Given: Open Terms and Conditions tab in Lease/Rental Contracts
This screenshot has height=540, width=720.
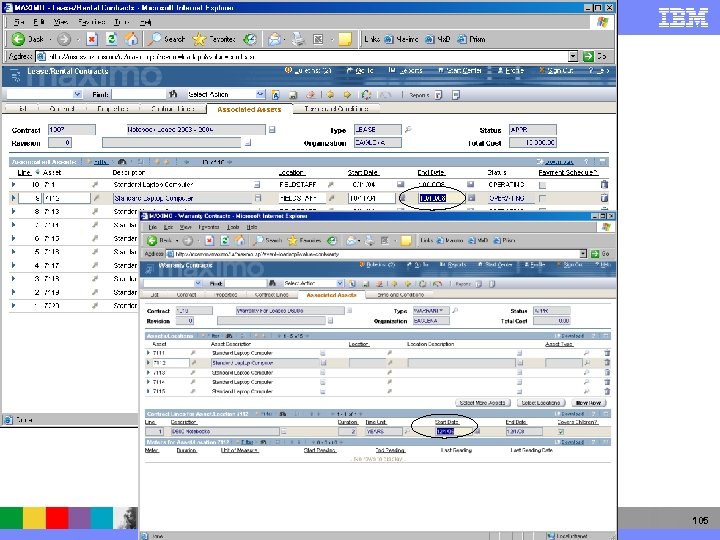Looking at the screenshot, I should coord(336,109).
